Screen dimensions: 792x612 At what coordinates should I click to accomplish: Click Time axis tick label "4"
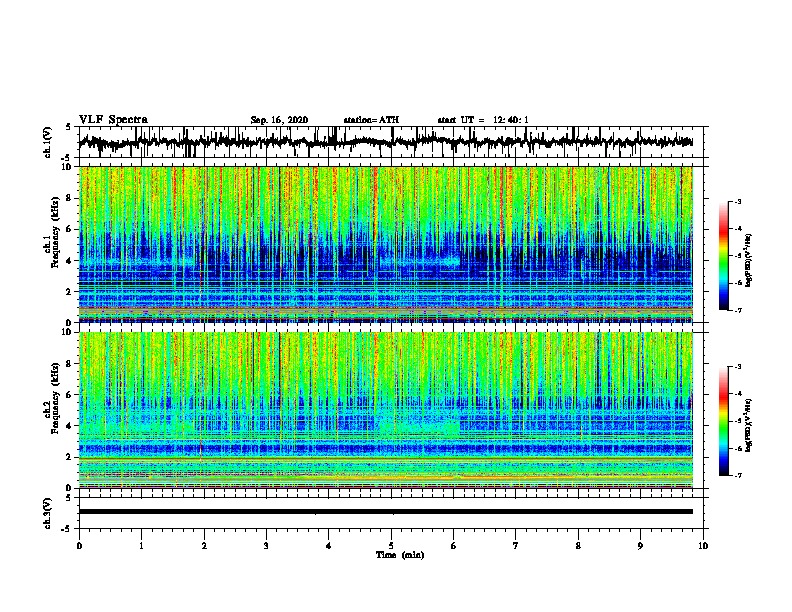(329, 546)
